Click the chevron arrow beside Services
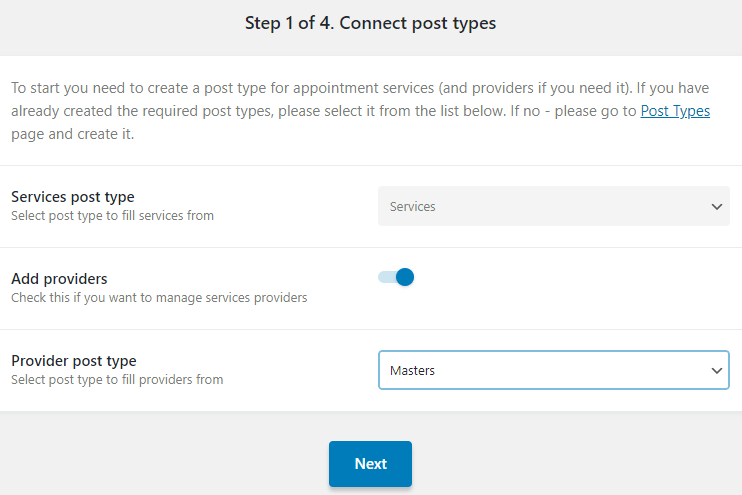 click(x=716, y=207)
